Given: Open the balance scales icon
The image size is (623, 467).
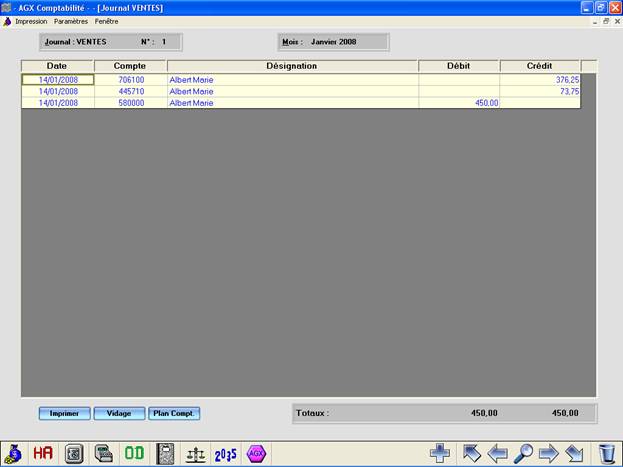Looking at the screenshot, I should (196, 453).
